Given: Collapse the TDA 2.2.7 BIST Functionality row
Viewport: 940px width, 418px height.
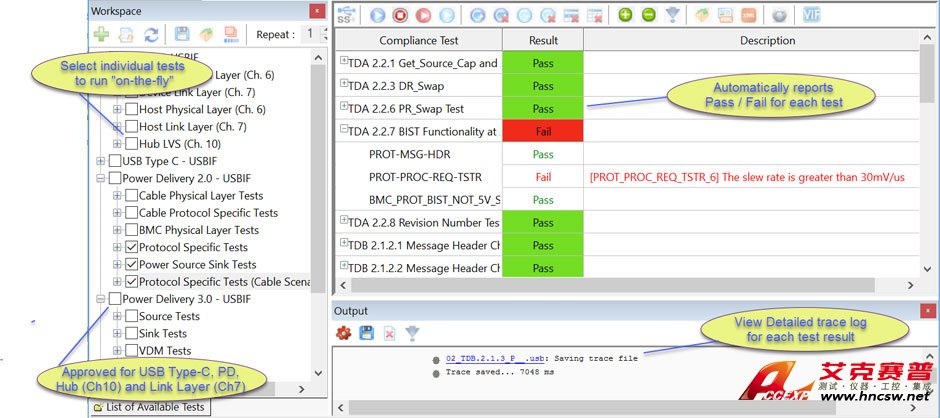Looking at the screenshot, I should pos(344,130).
